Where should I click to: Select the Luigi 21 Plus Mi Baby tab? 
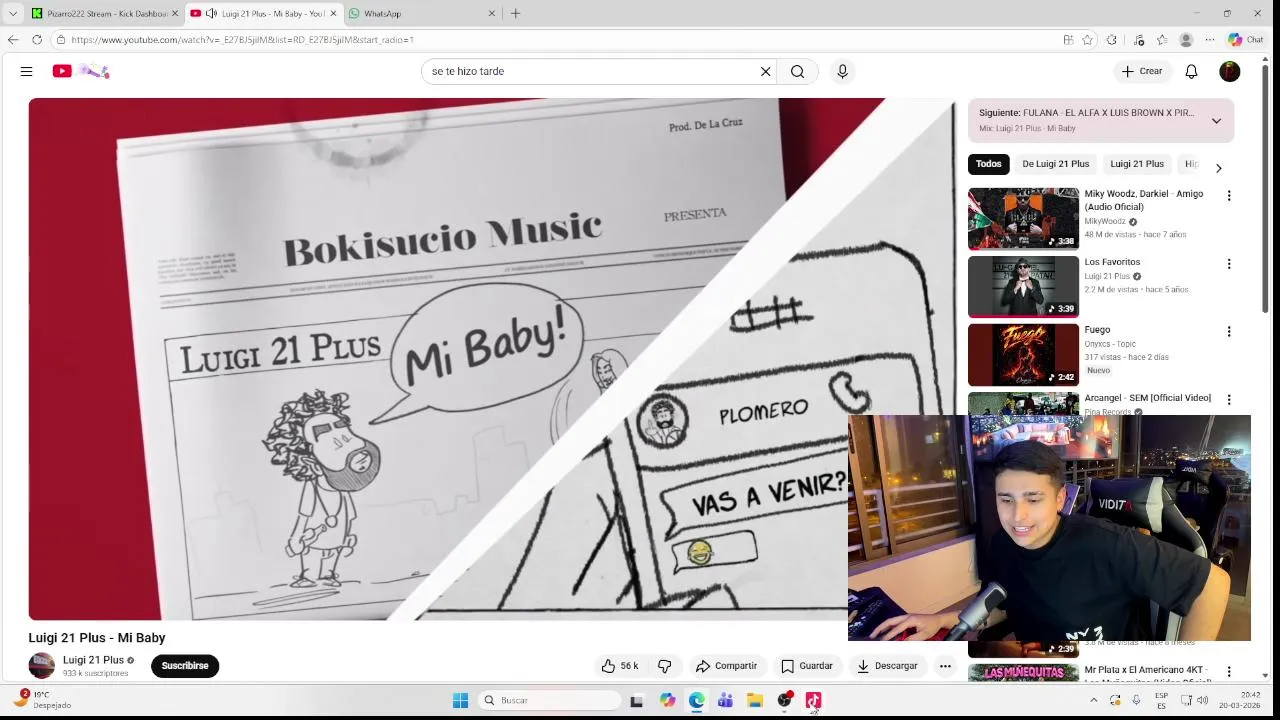click(x=262, y=13)
